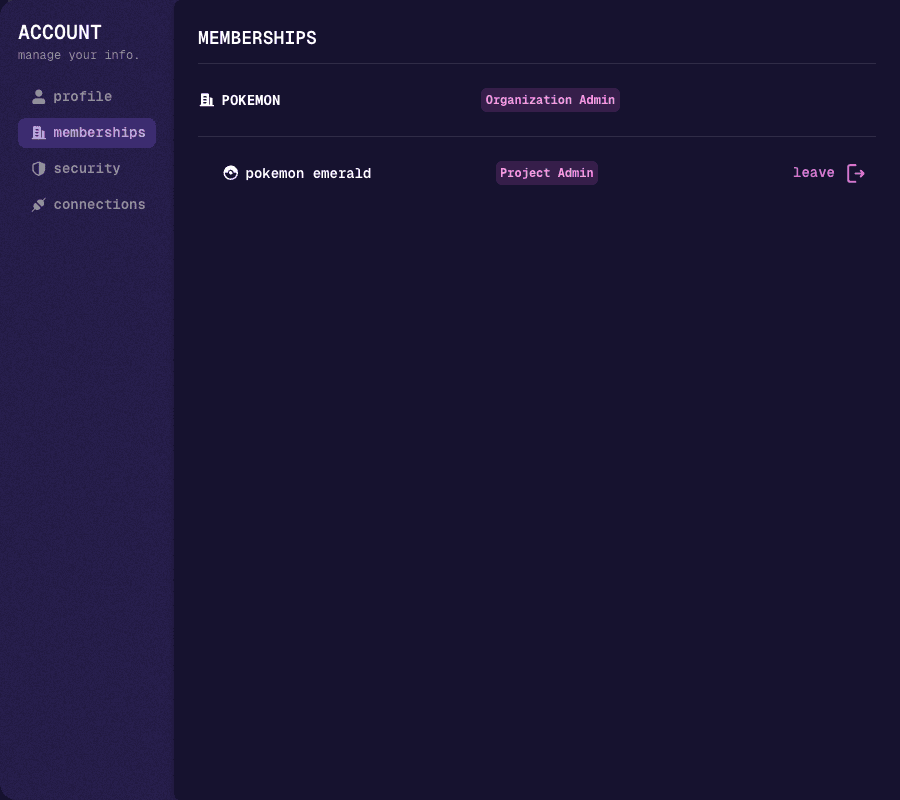Click the profile person icon
The image size is (900, 800).
pyautogui.click(x=38, y=97)
